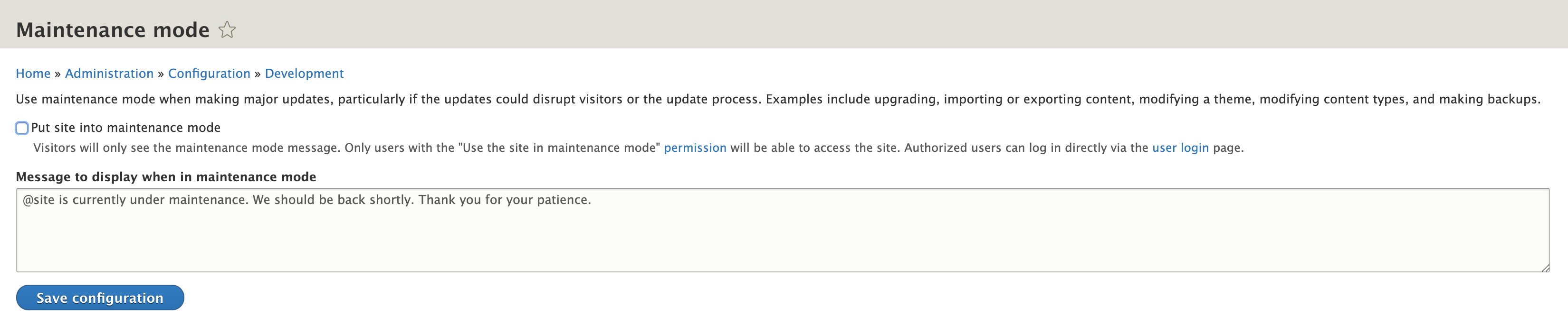
Task: Toggle the favorite star next to the heading
Action: pos(228,29)
